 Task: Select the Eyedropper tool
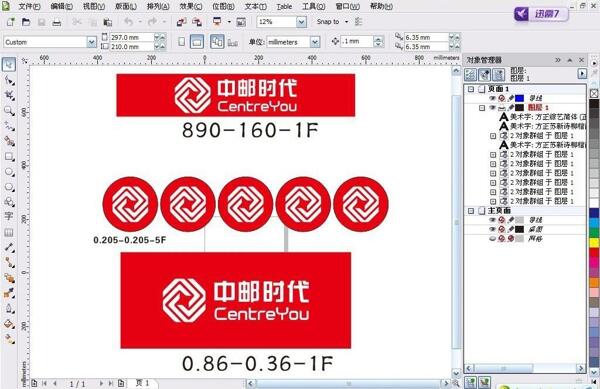[9, 293]
